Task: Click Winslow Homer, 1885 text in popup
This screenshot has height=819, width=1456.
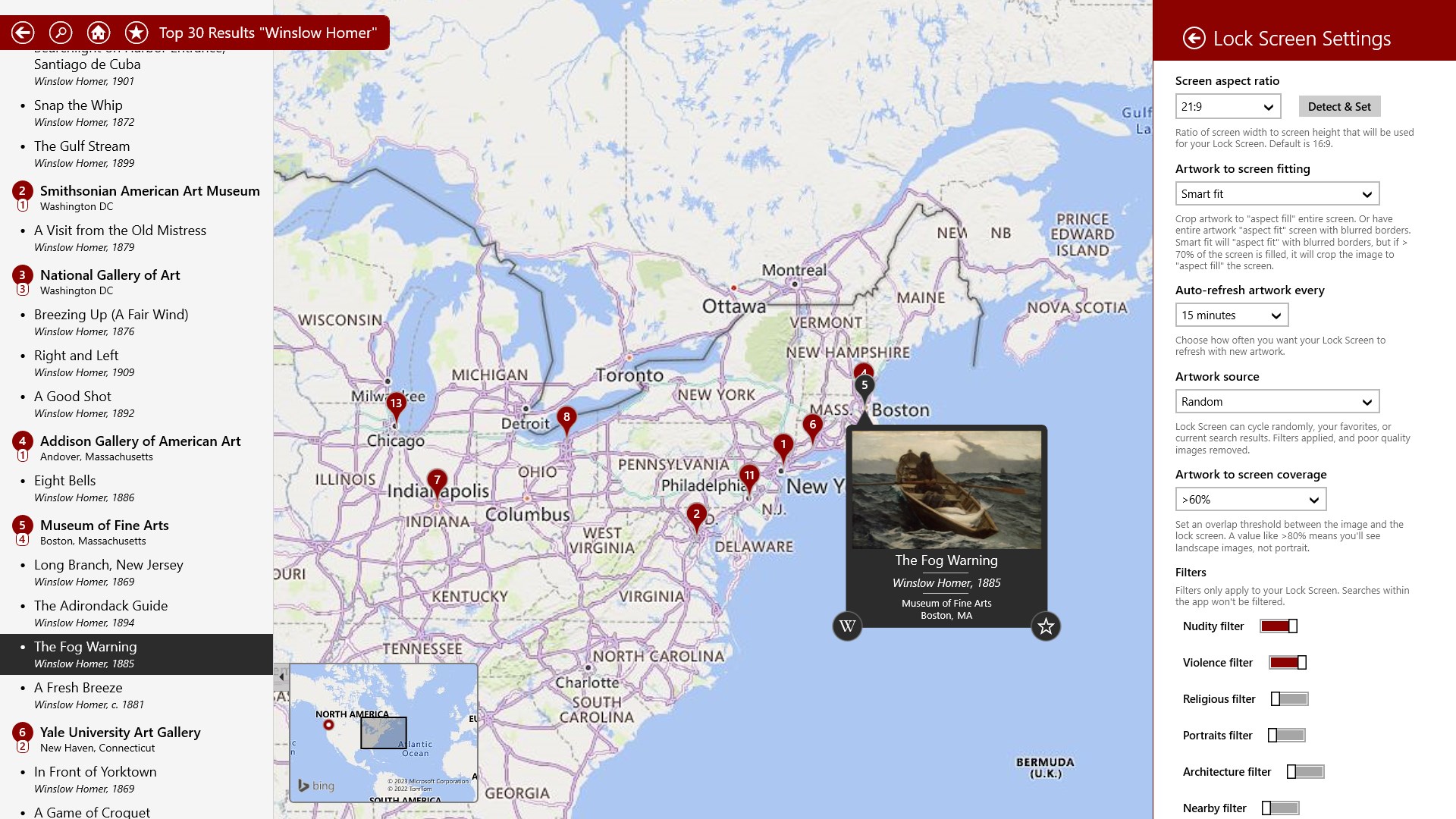Action: pyautogui.click(x=946, y=582)
